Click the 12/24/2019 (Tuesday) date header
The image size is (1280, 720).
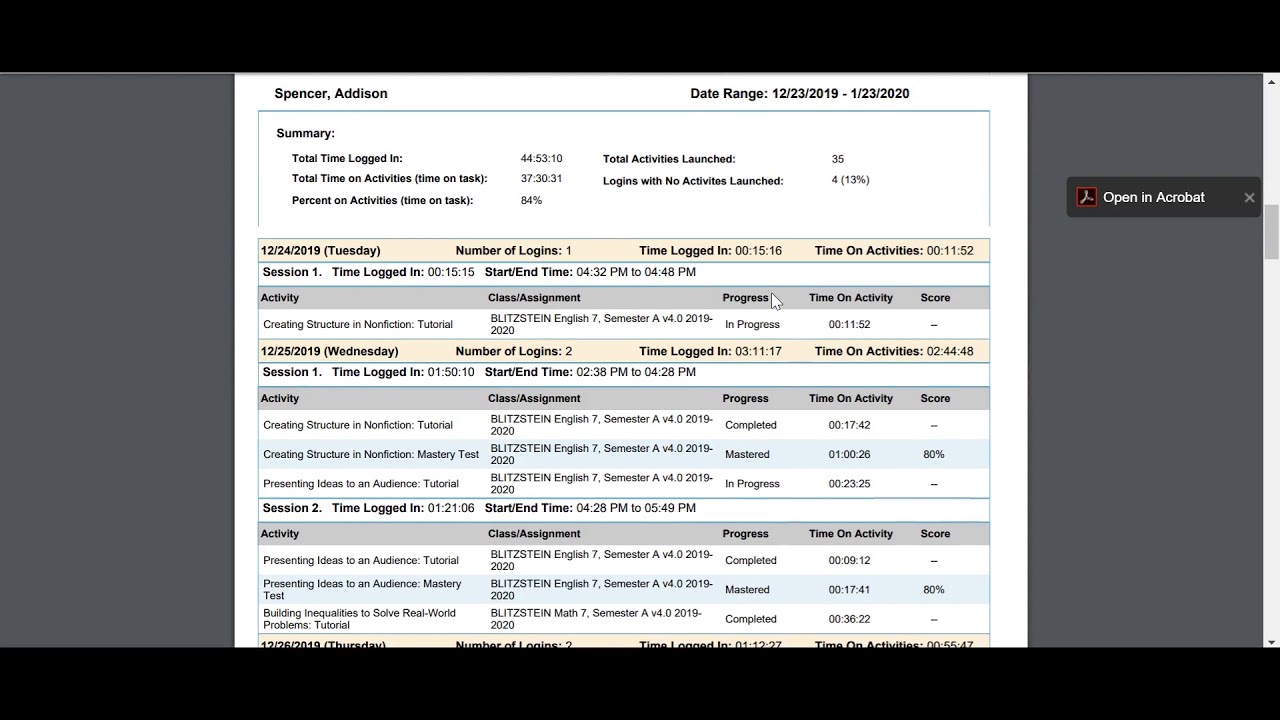[x=321, y=250]
